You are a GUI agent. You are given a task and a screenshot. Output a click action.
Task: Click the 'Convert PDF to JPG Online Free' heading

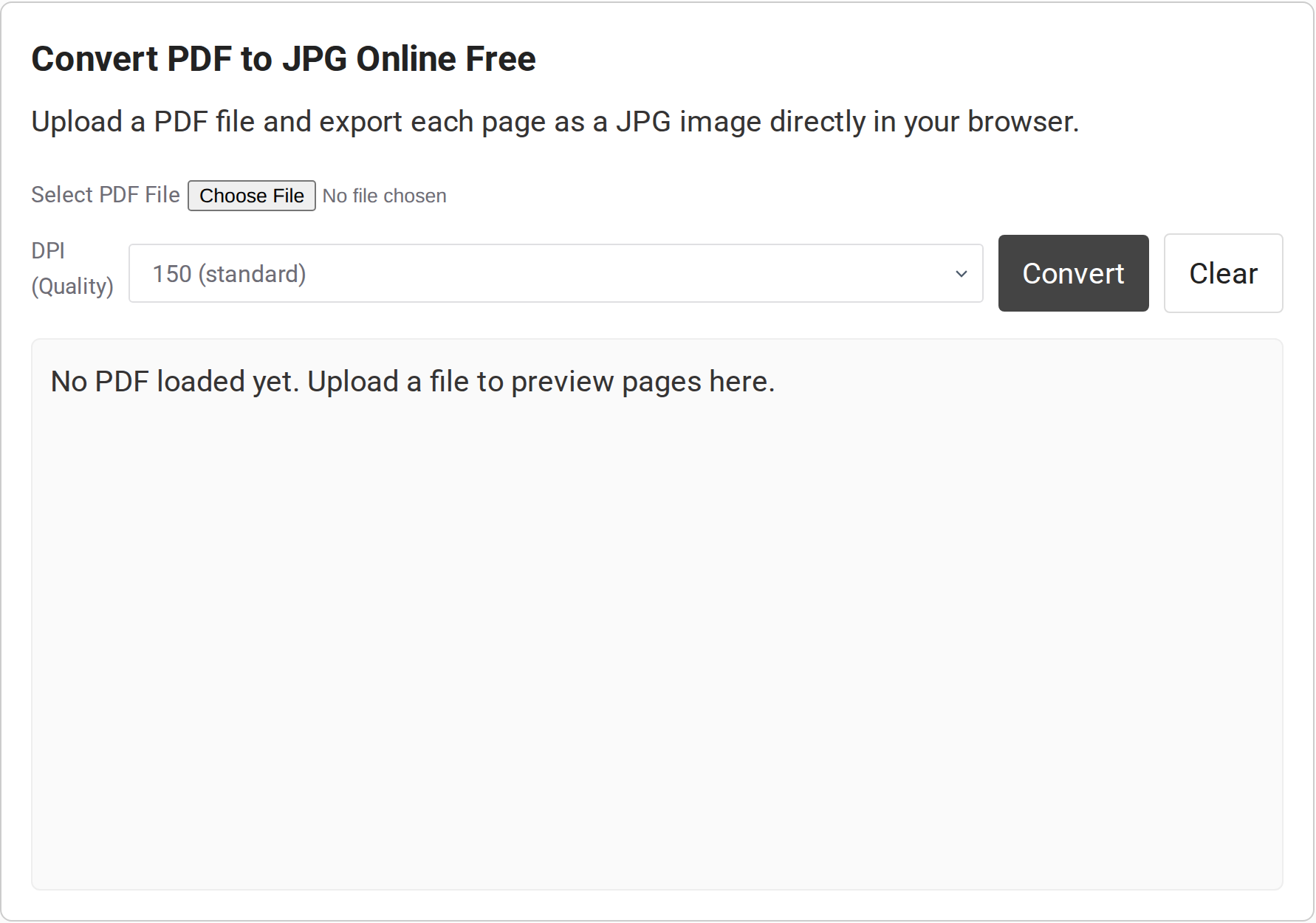pos(284,59)
